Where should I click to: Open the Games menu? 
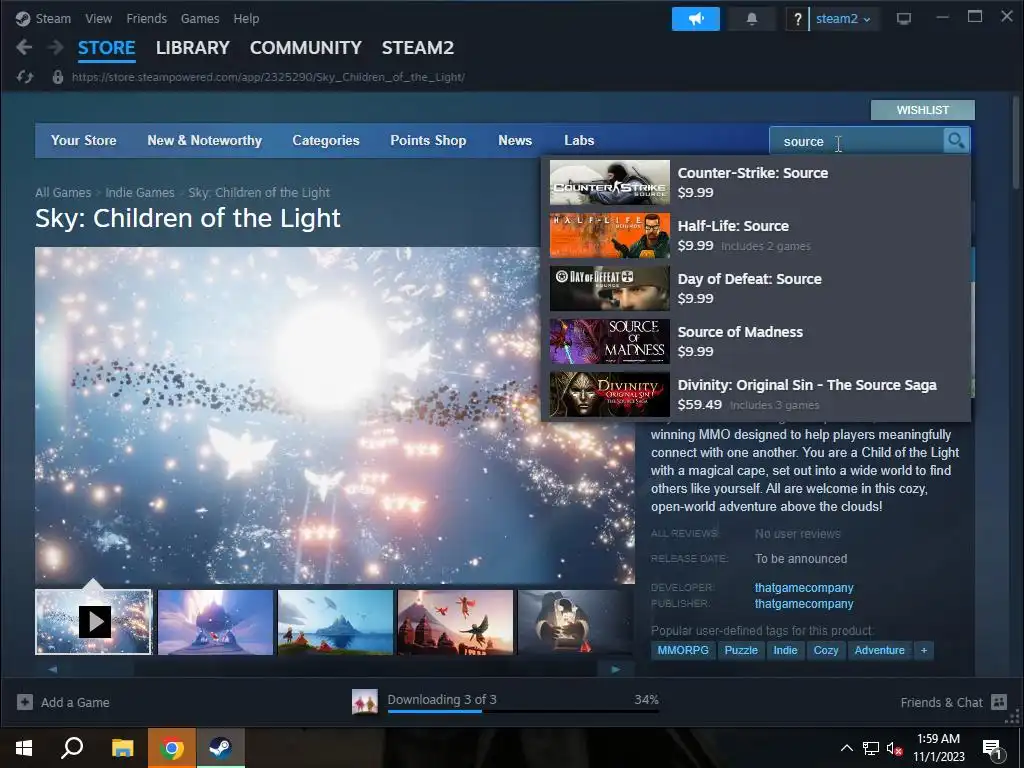(x=200, y=18)
